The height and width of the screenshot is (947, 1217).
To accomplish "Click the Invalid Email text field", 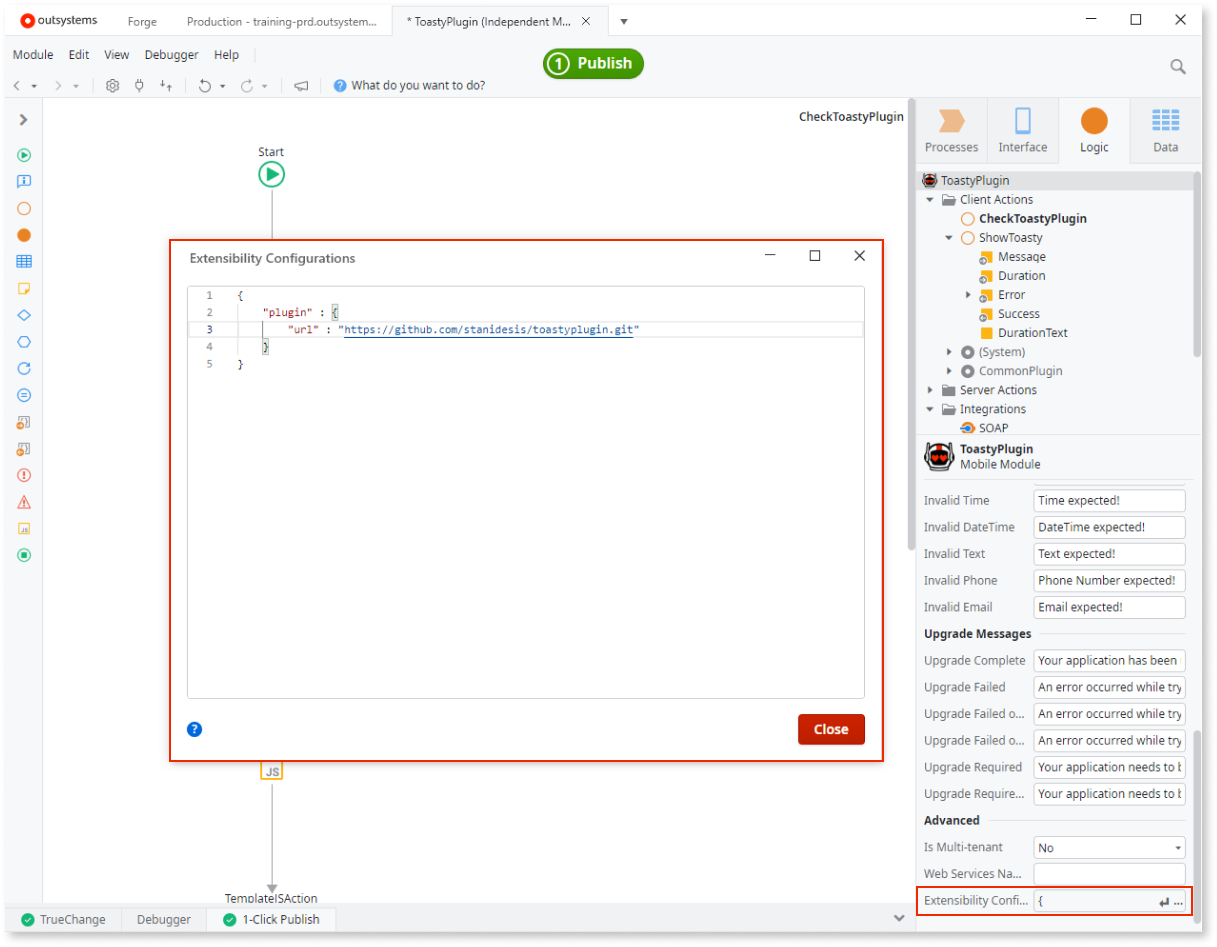I will [1108, 607].
